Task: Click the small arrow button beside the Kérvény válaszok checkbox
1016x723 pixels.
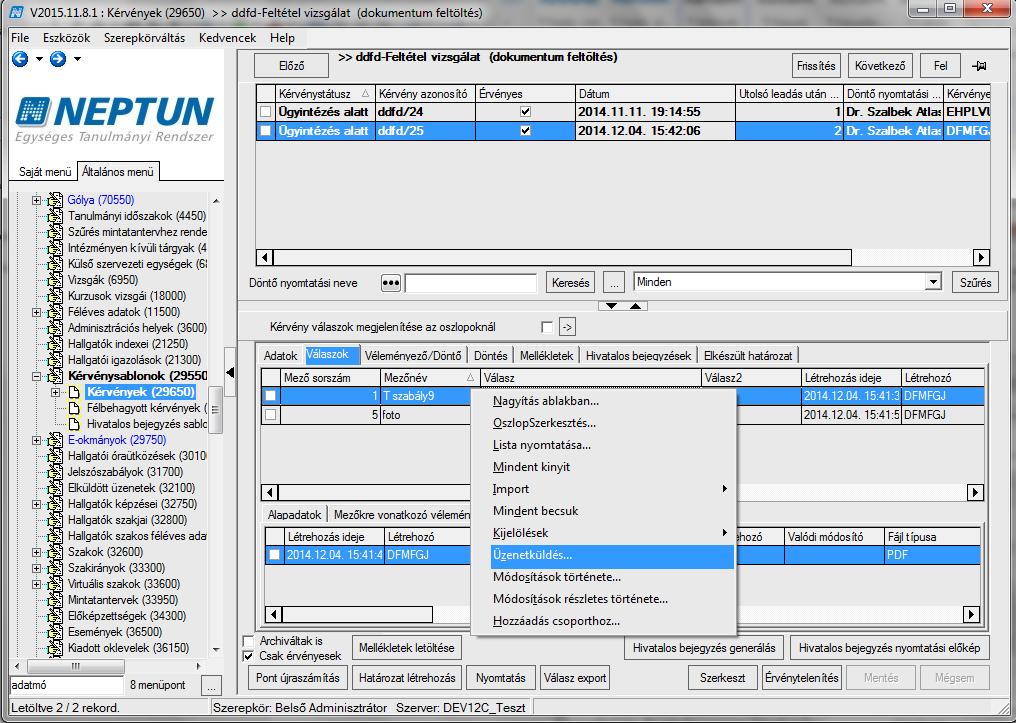Action: click(x=567, y=327)
